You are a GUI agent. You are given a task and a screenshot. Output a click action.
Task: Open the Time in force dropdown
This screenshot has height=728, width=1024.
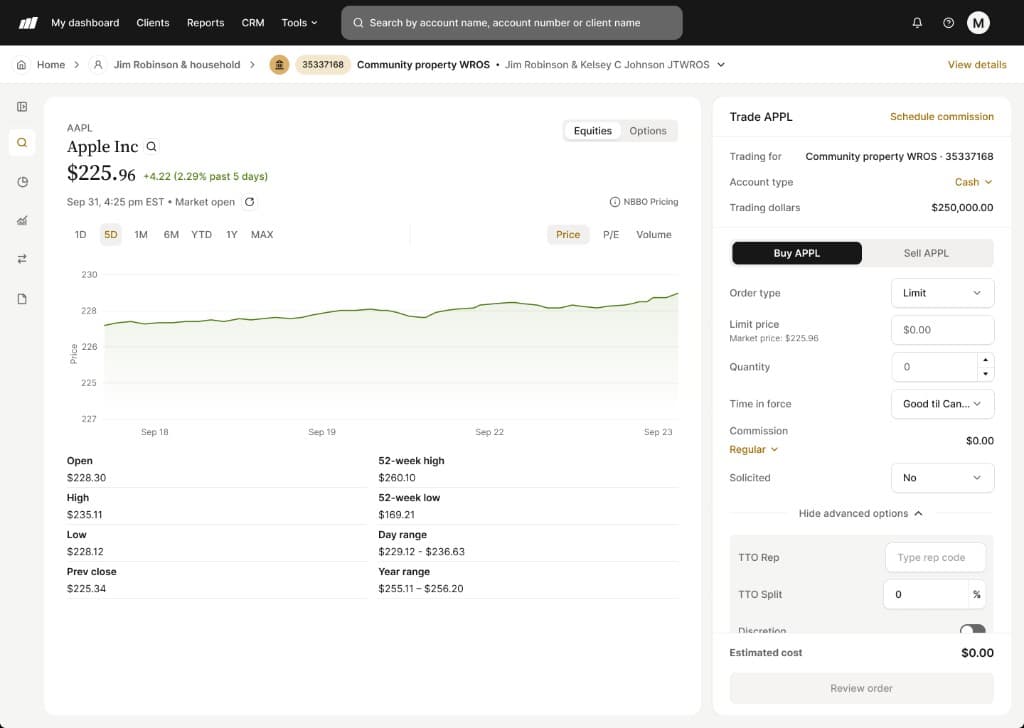(x=942, y=404)
